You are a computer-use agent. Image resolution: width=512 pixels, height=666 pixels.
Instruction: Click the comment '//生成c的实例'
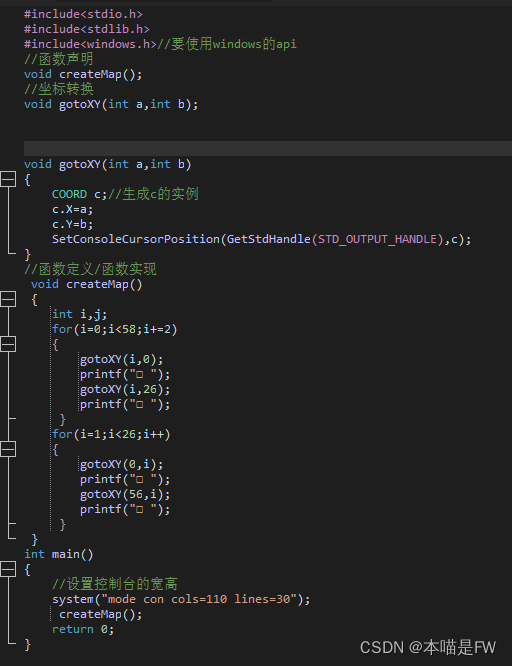[x=153, y=194]
